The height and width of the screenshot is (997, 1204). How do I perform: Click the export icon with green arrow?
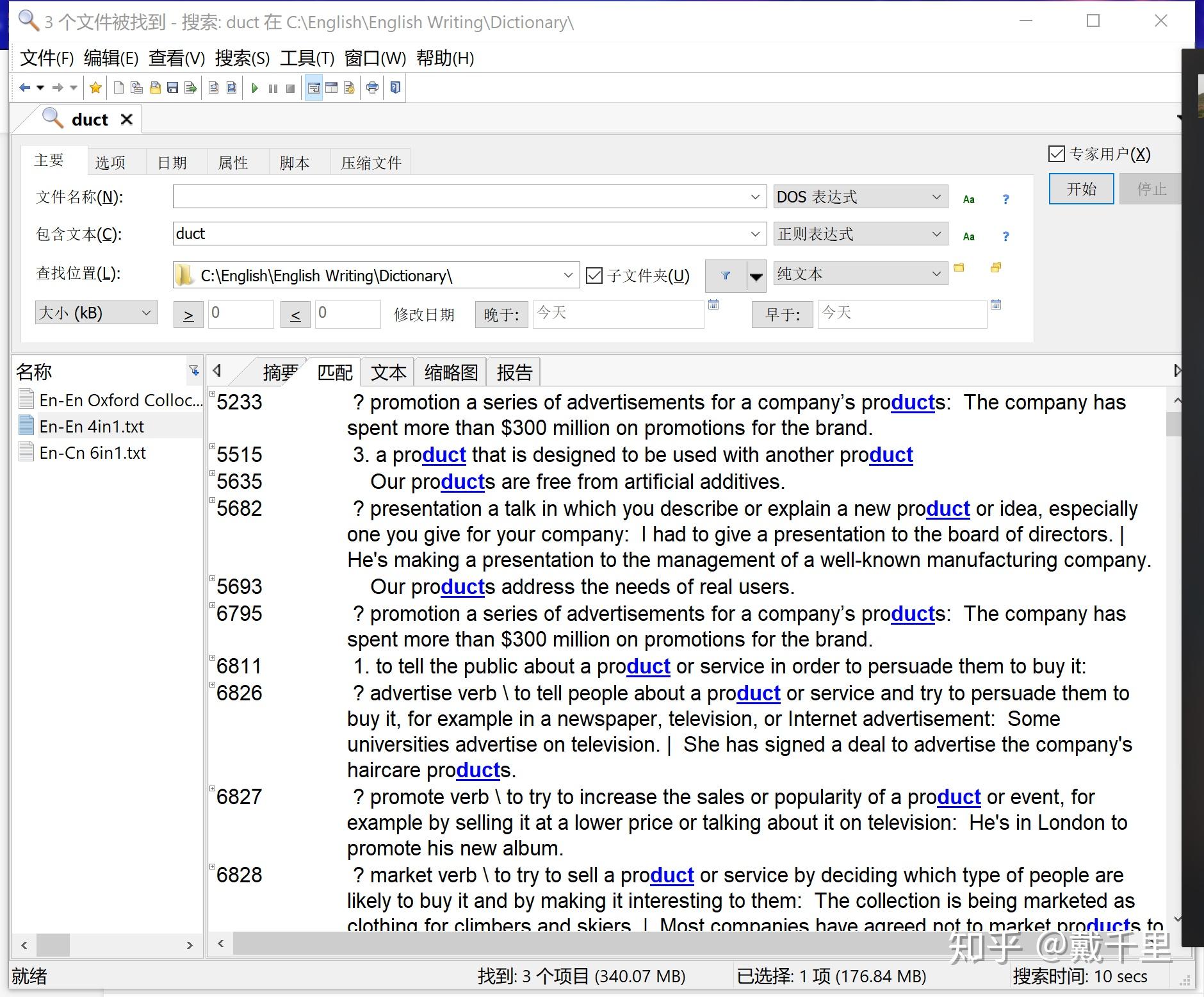190,88
